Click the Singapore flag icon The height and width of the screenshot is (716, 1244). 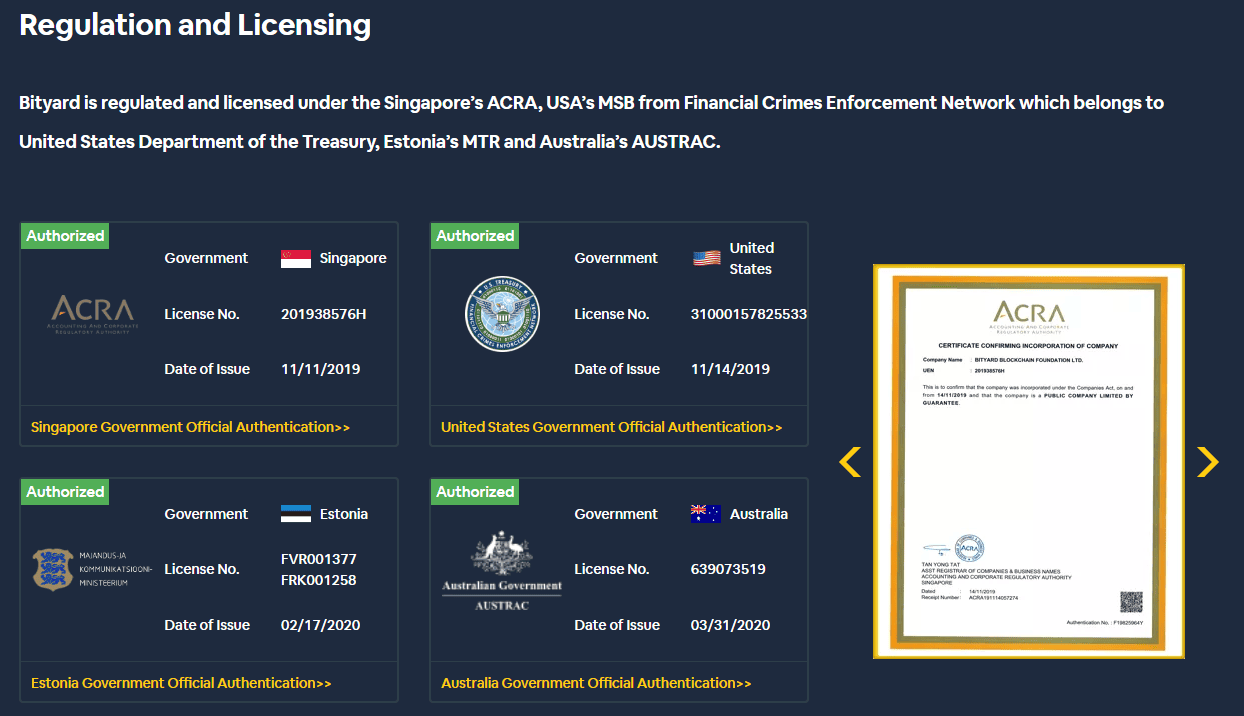coord(296,258)
